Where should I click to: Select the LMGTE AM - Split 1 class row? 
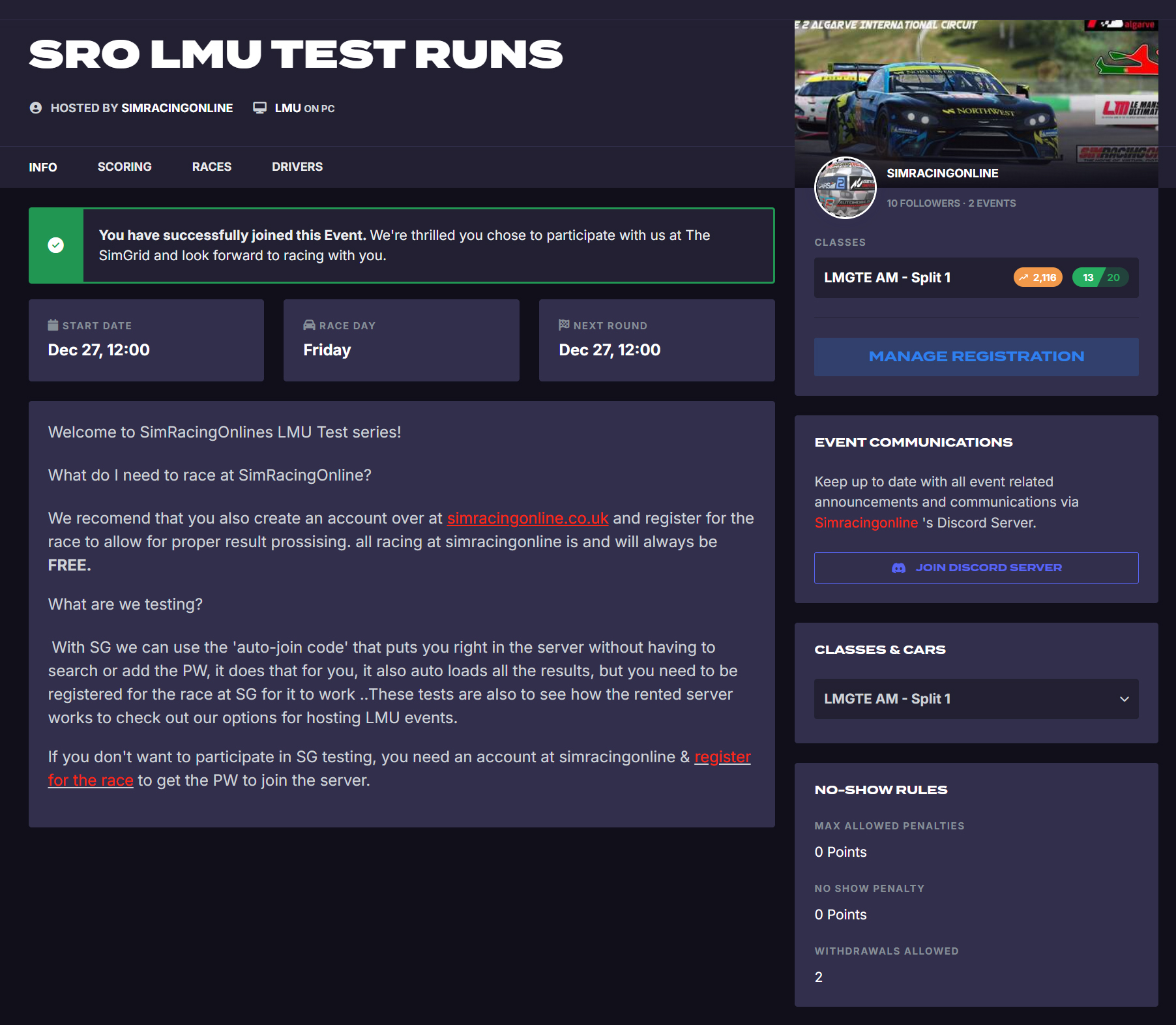click(976, 278)
